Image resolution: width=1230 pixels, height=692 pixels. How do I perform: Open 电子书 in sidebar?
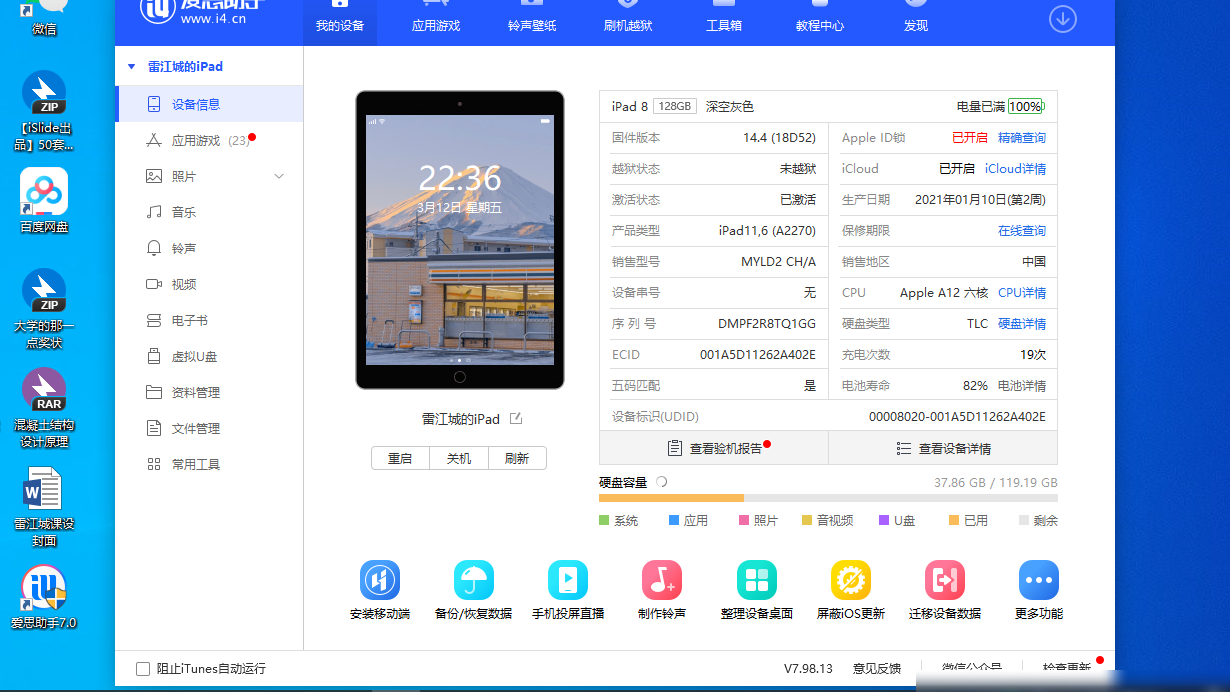(209, 321)
